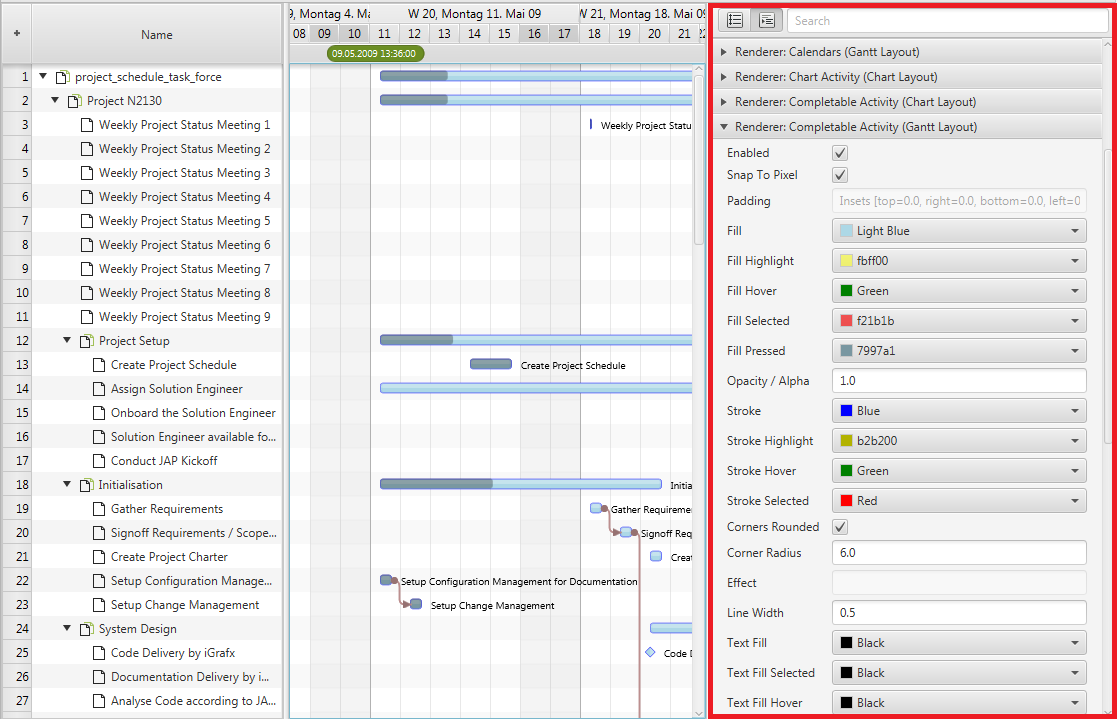Click the Line Width value field

(959, 612)
